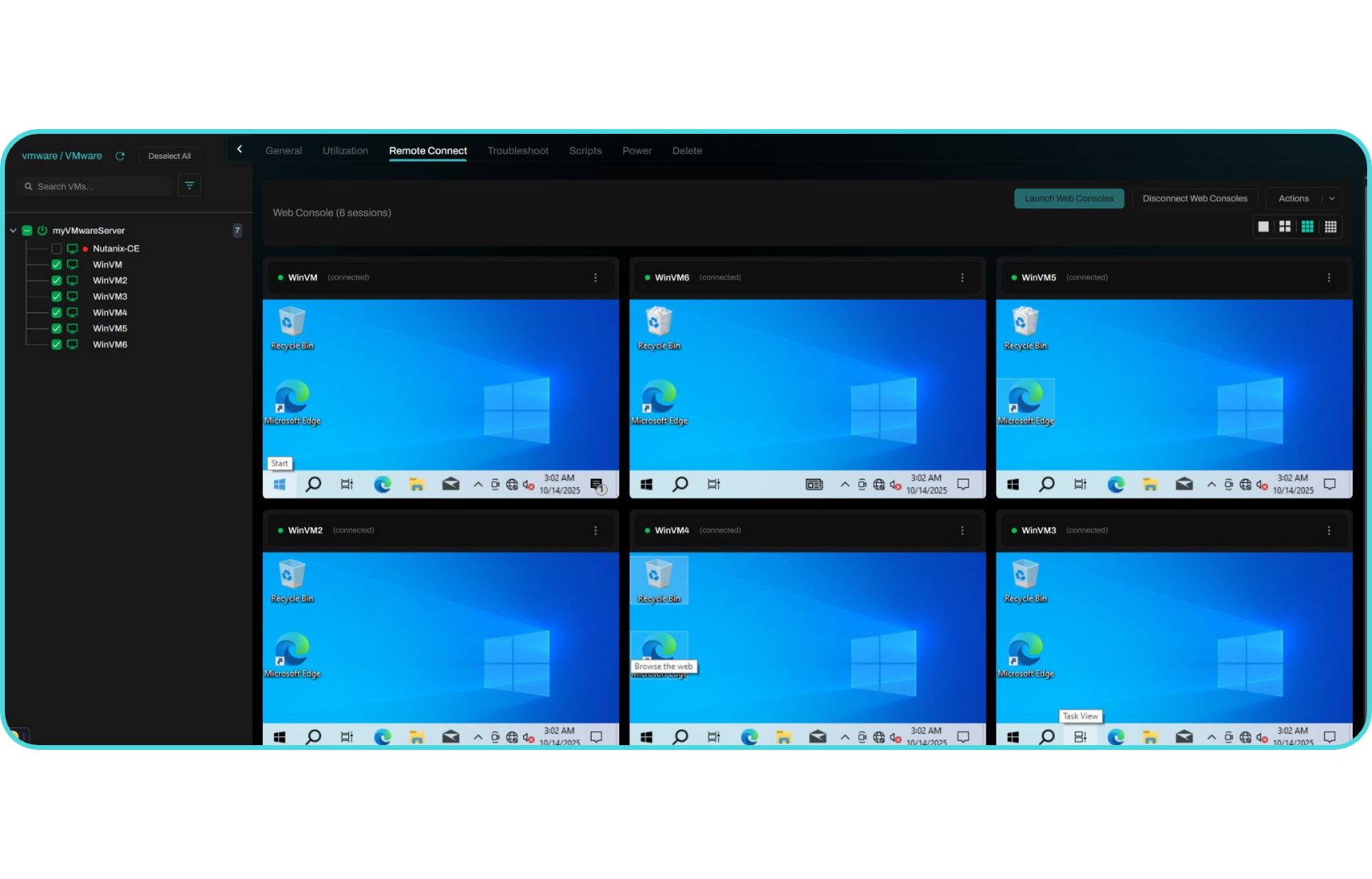The image size is (1372, 879).
Task: Click the power icon beside myVMwareServer
Action: pyautogui.click(x=43, y=231)
